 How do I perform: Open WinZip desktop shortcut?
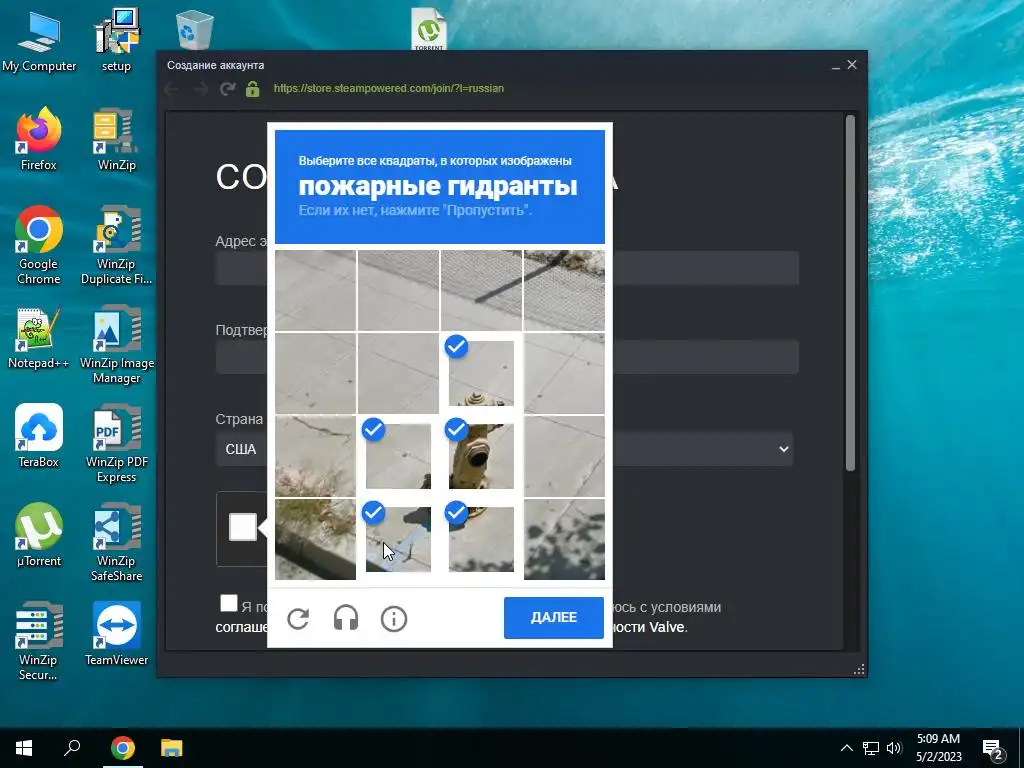[x=116, y=138]
